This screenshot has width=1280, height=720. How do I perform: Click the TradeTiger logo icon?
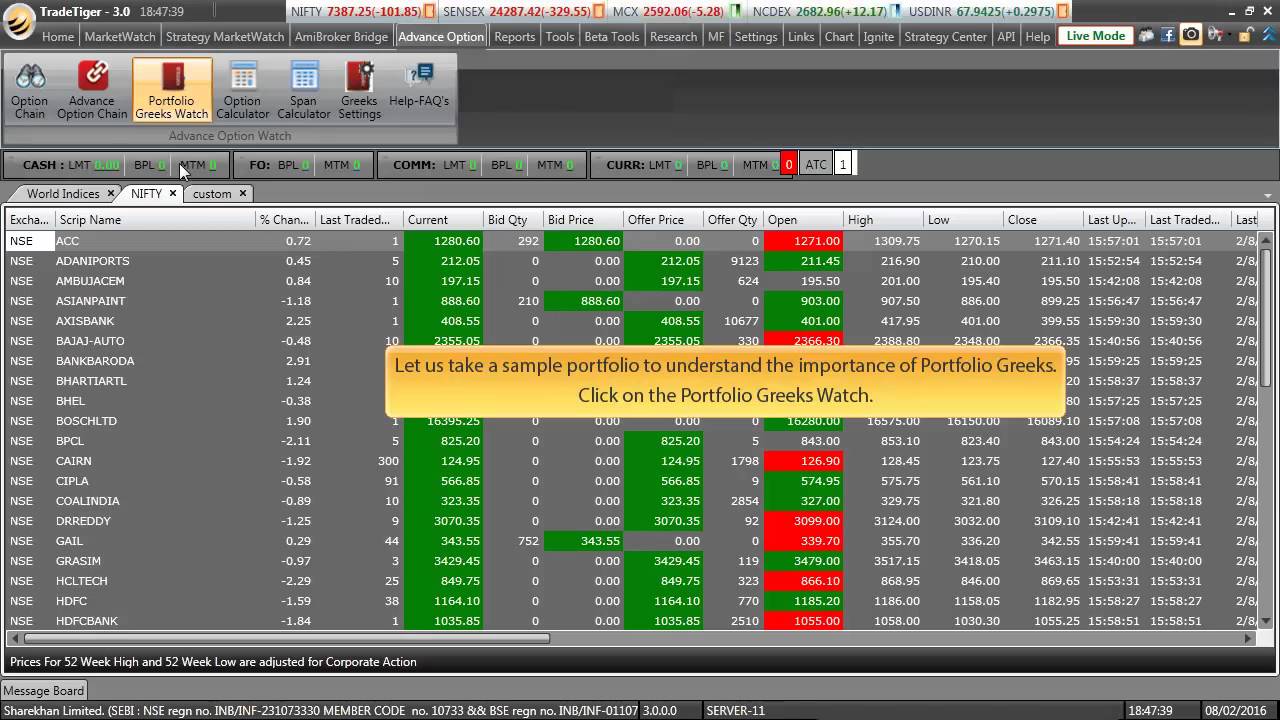point(19,22)
